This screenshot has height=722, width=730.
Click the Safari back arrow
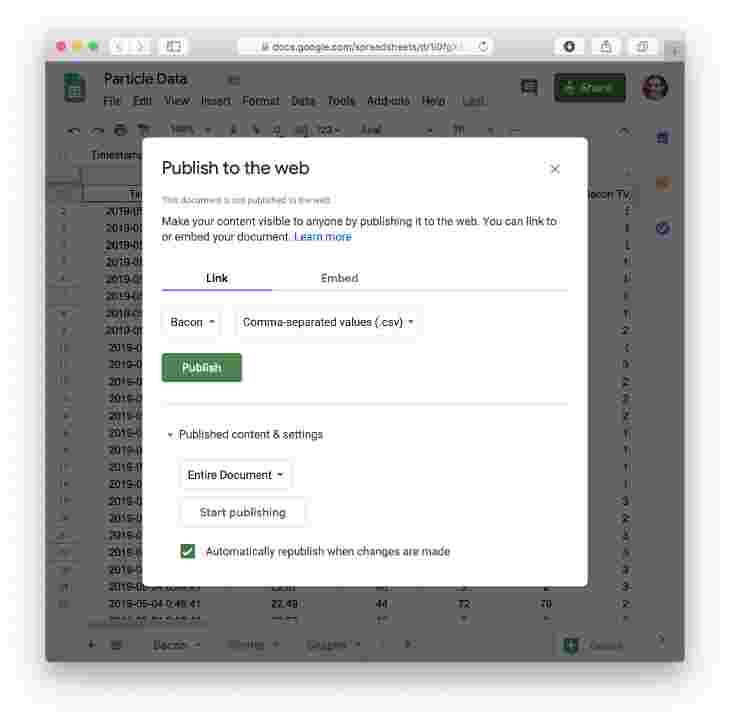pyautogui.click(x=118, y=46)
